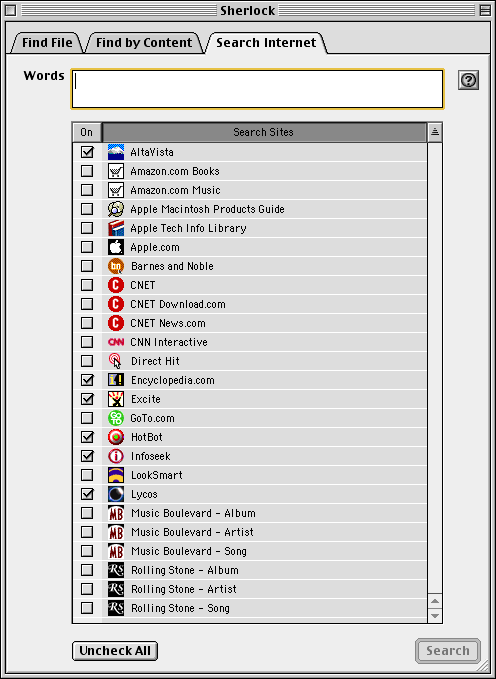Switch to the Find File tab
Screen dimensions: 496x679
tap(47, 43)
